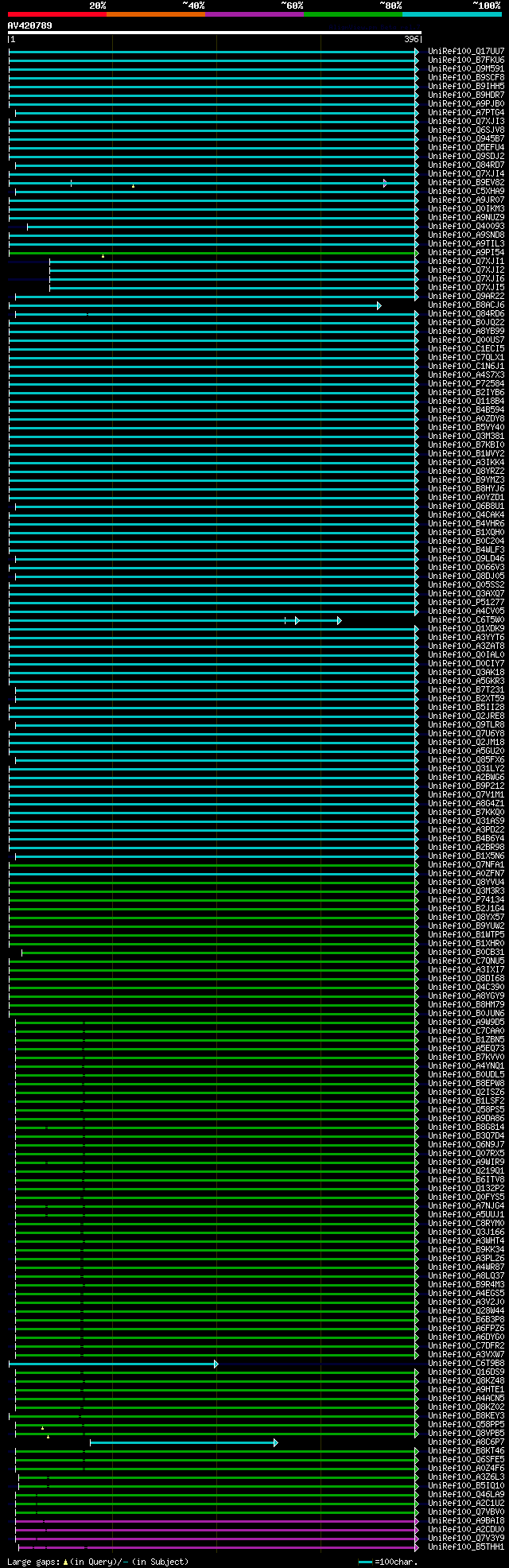
Task: Click the red 20% identity legend segment
Action: pos(56,14)
